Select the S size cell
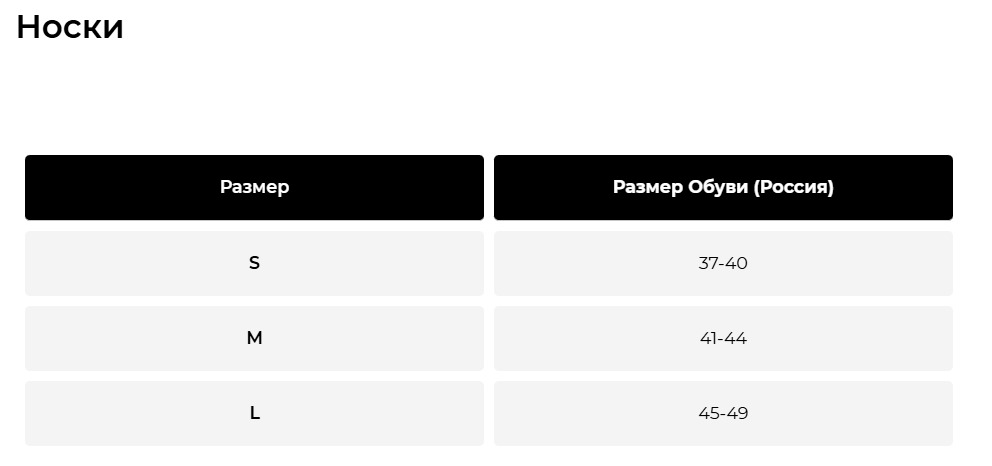The image size is (992, 466). click(254, 263)
